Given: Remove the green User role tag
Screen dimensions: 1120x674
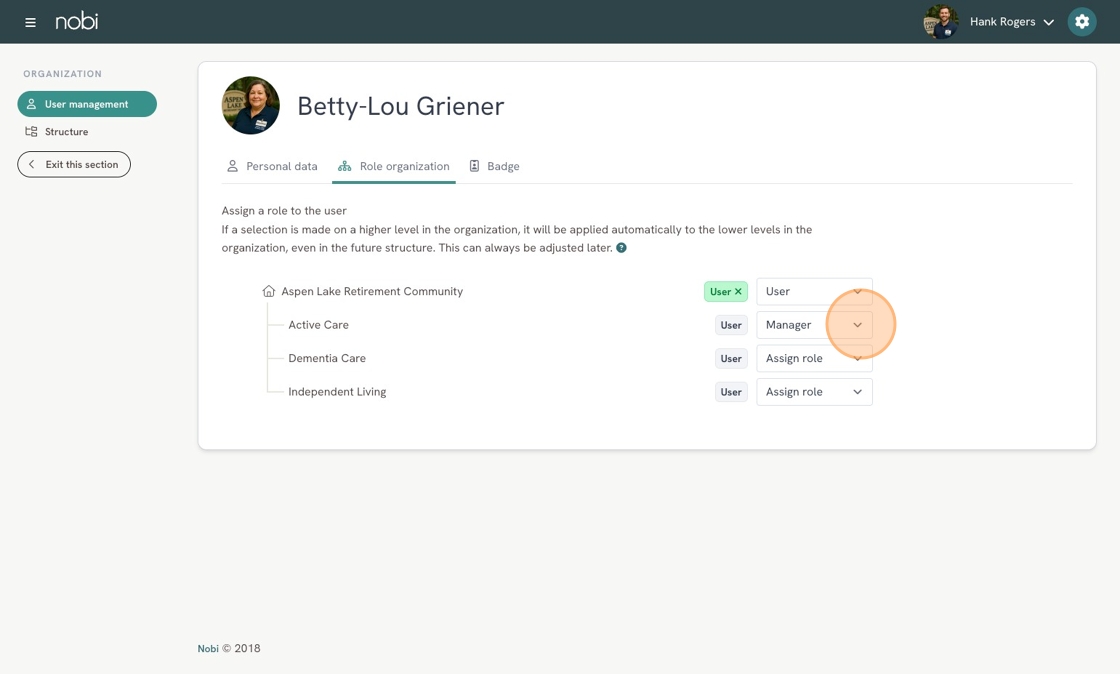Looking at the screenshot, I should (x=738, y=292).
